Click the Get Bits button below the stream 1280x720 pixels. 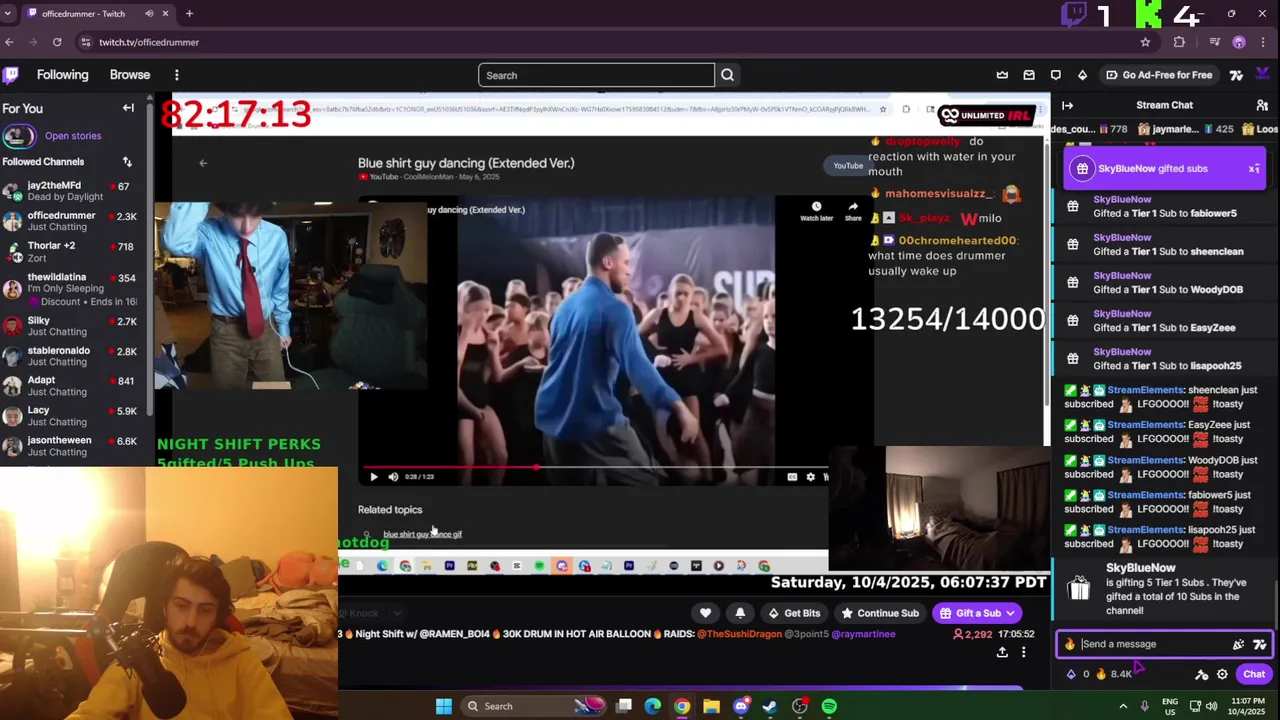click(794, 613)
